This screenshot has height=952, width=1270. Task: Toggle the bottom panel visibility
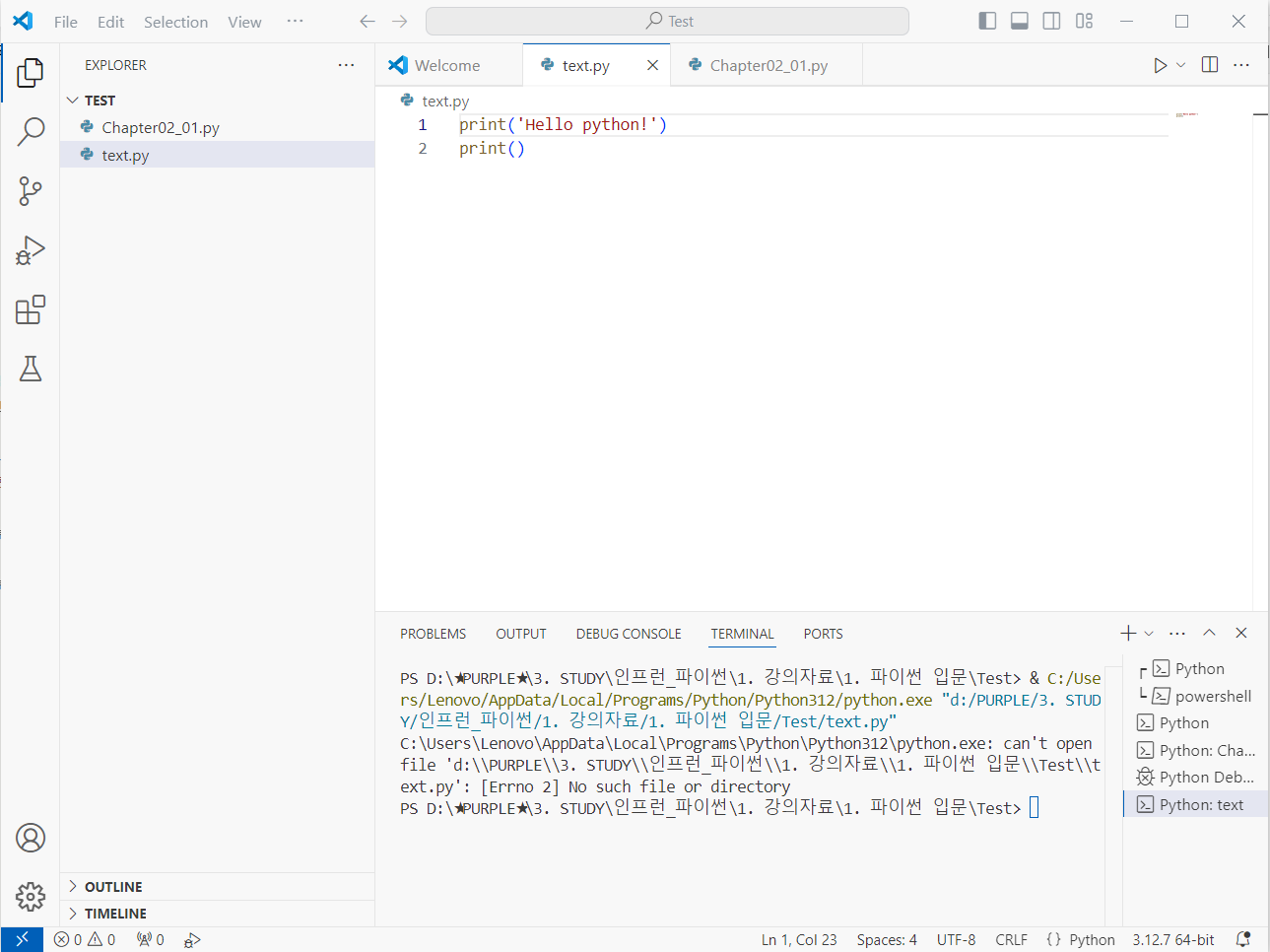(x=1020, y=21)
